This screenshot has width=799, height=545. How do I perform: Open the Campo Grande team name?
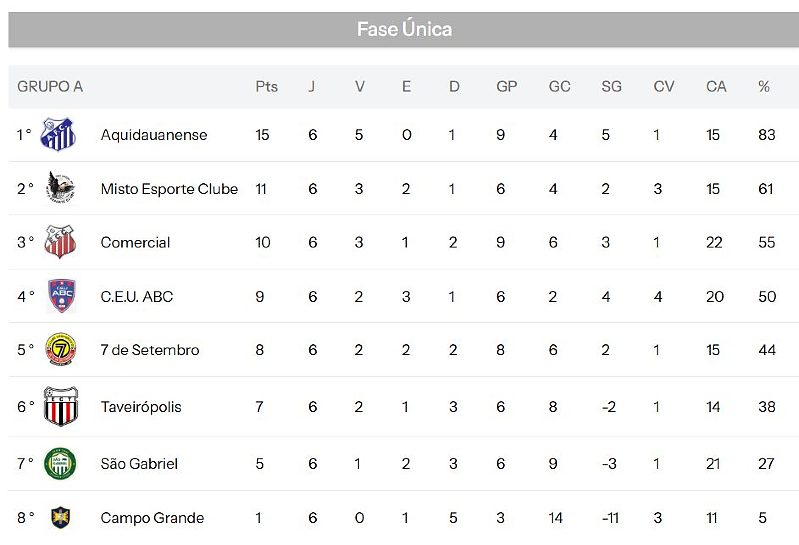152,518
